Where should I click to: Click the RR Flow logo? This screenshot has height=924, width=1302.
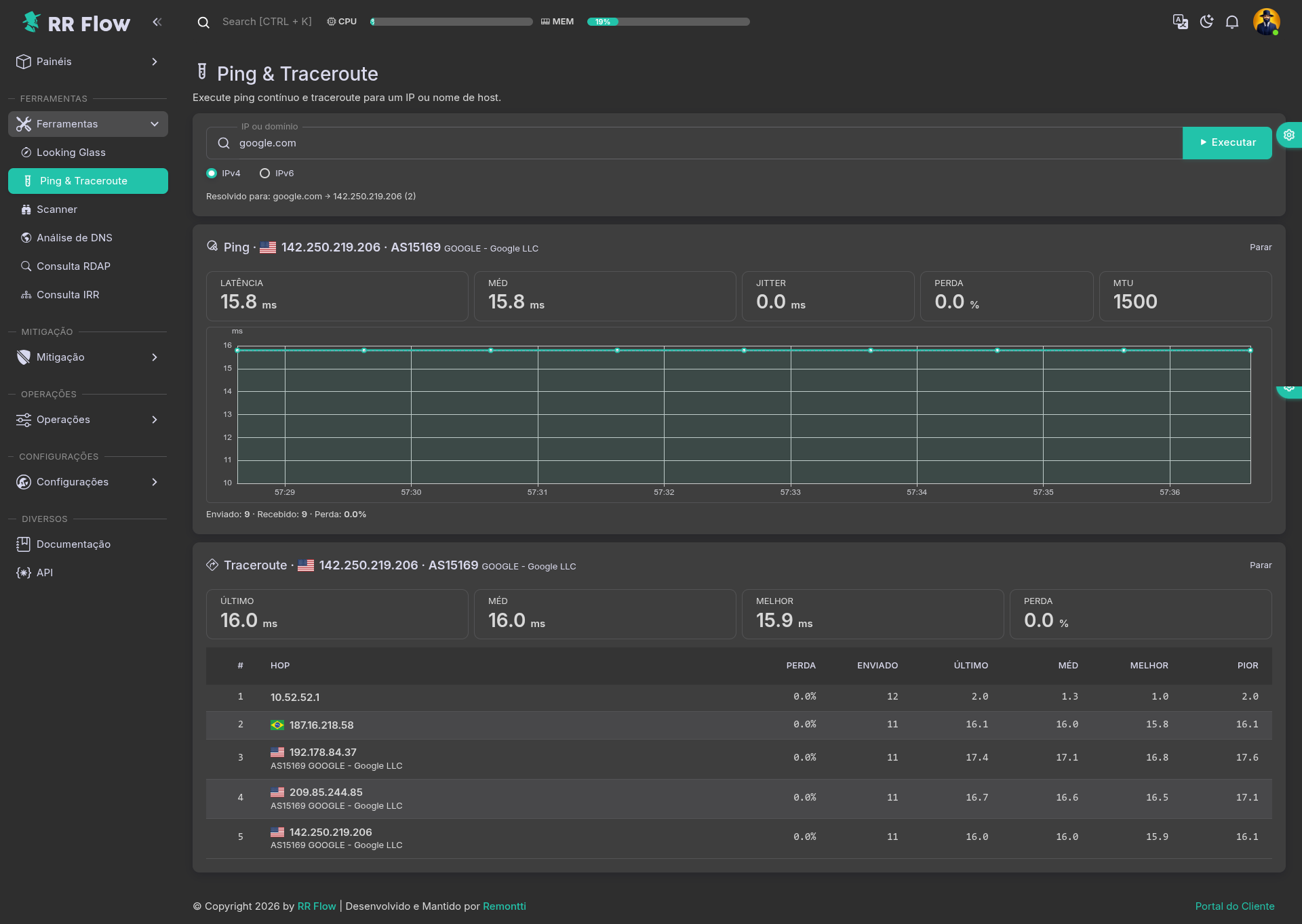(76, 23)
